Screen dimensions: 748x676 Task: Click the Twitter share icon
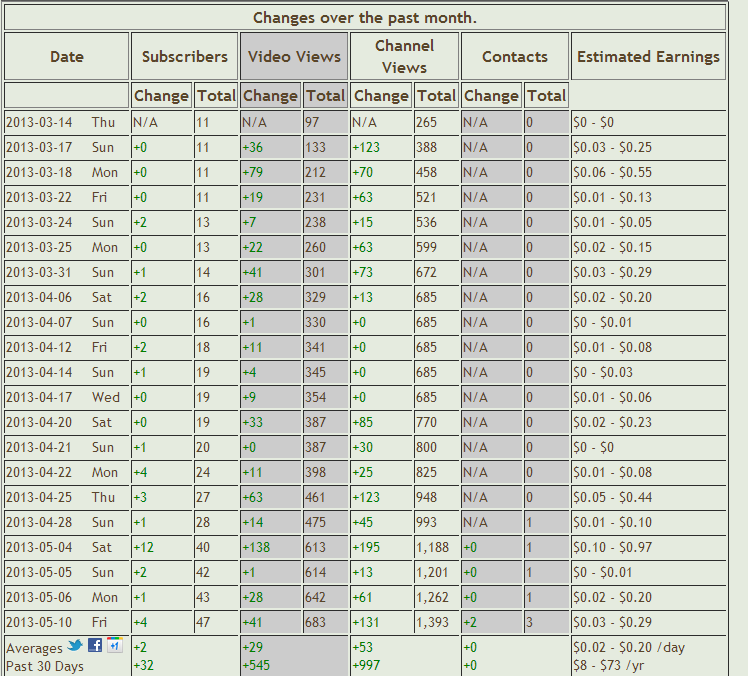tap(75, 645)
